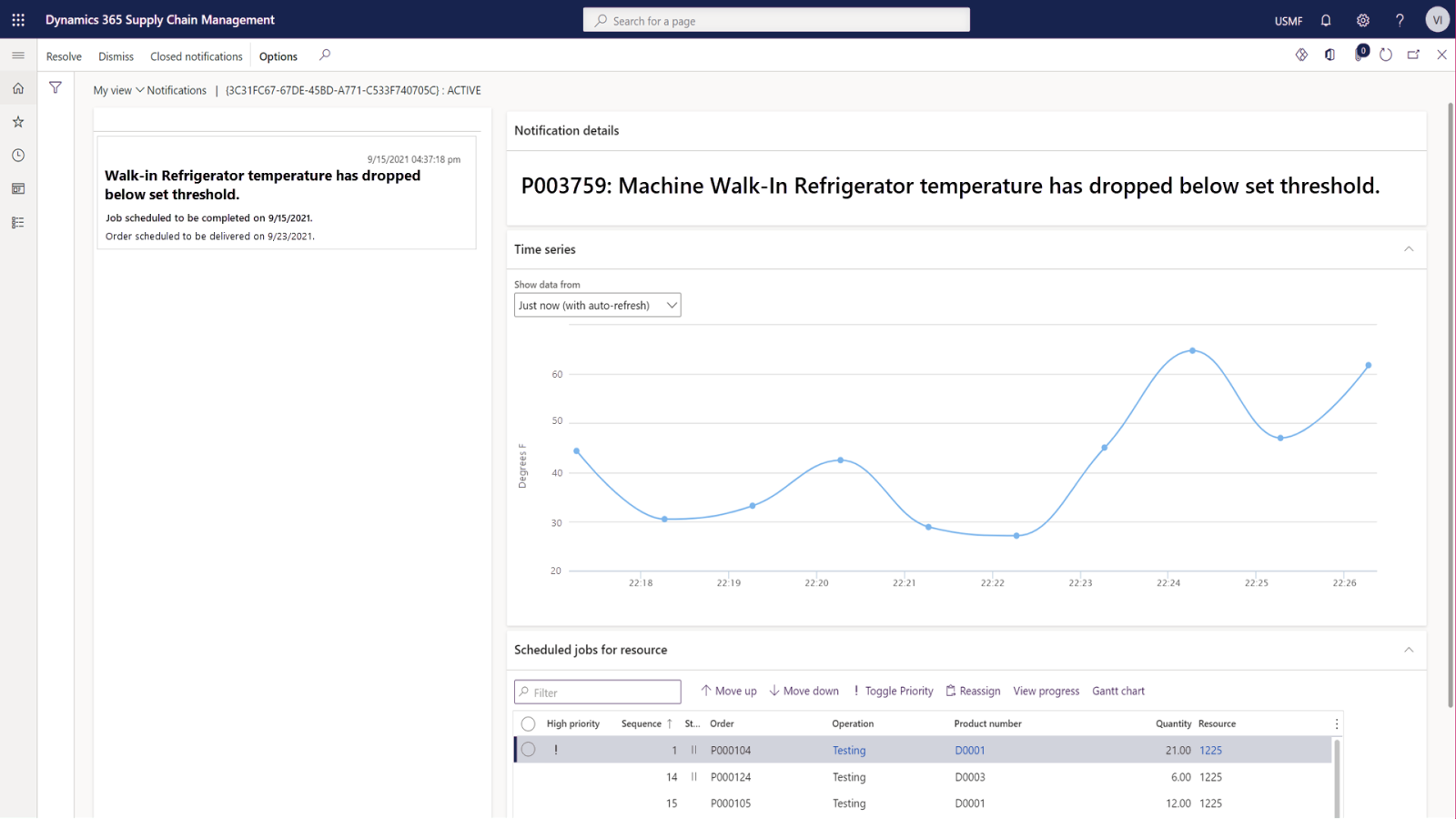Click Toggle Priority for the job
The width and height of the screenshot is (1456, 819).
[x=893, y=691]
